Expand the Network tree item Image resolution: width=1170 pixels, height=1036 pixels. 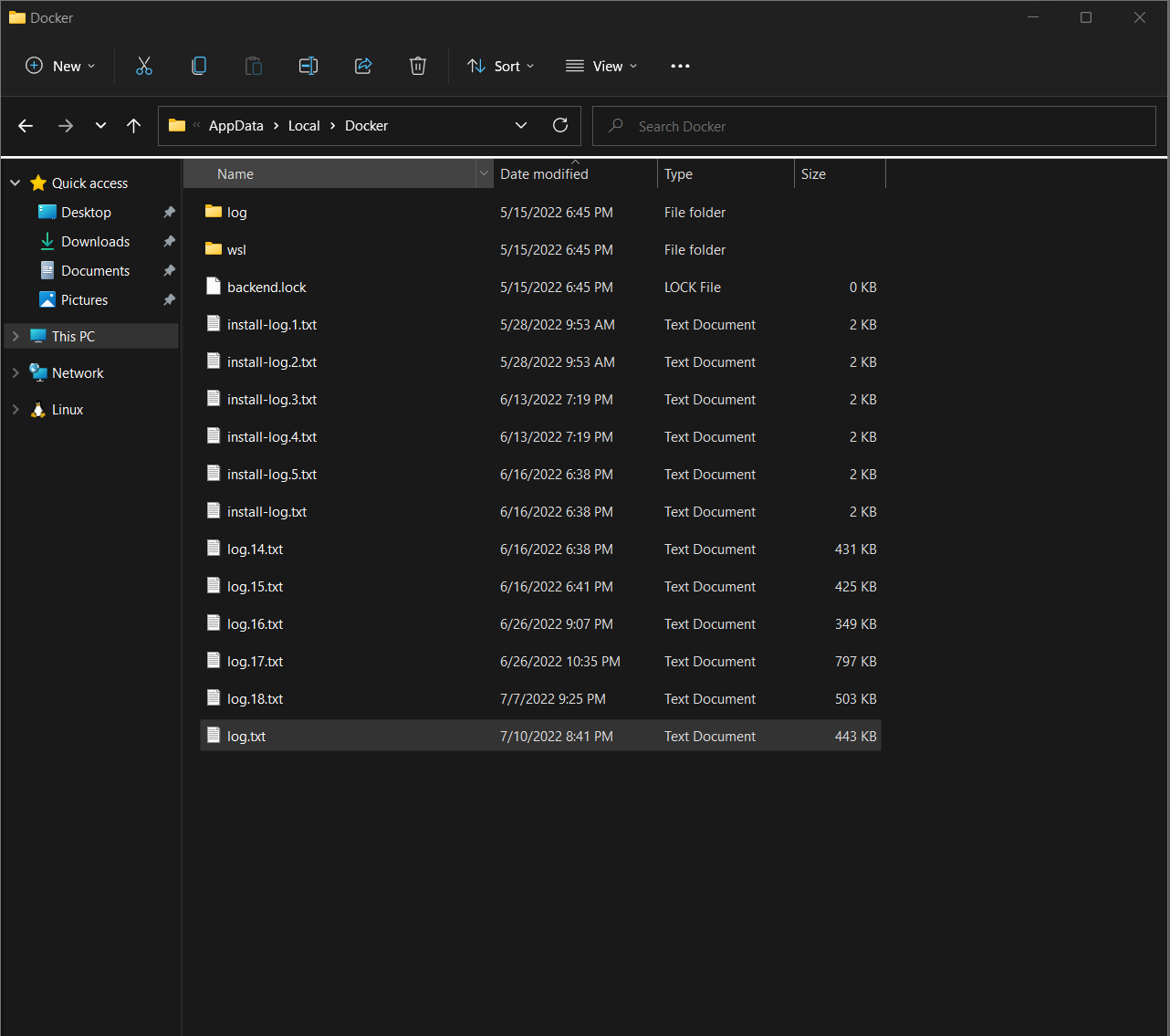(x=15, y=372)
